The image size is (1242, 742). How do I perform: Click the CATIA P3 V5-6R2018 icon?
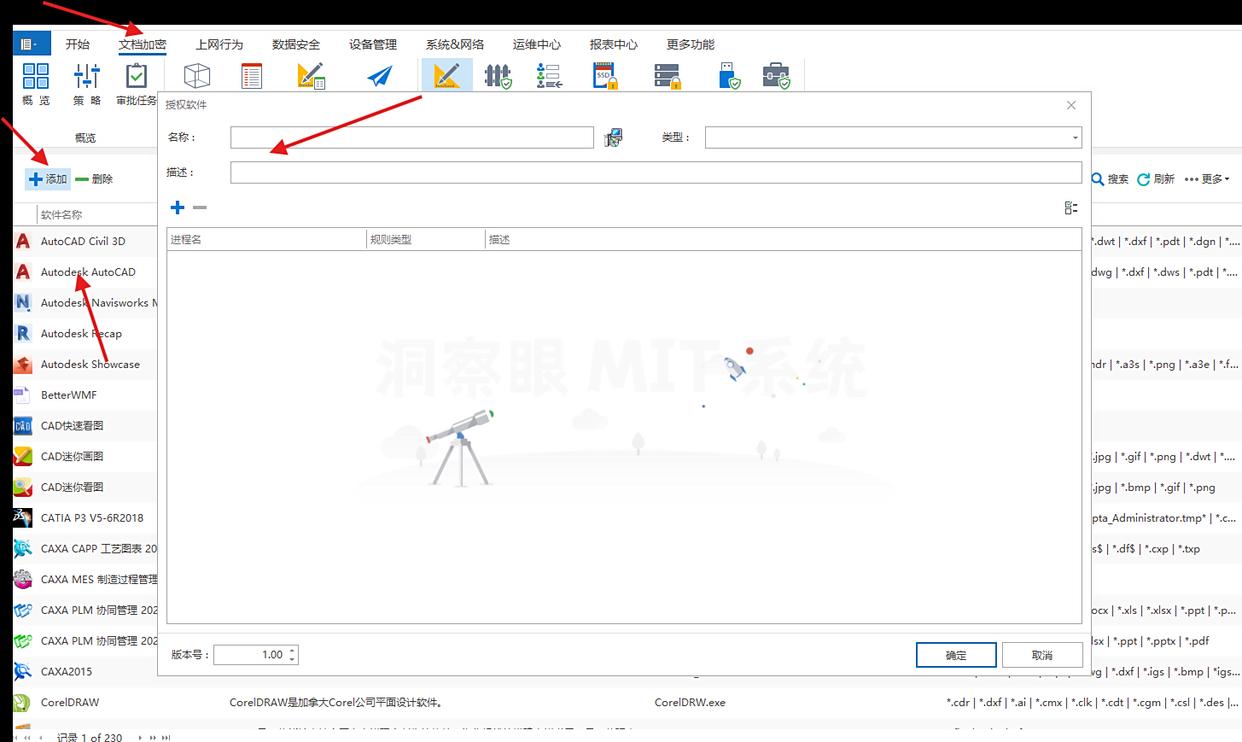(23, 518)
